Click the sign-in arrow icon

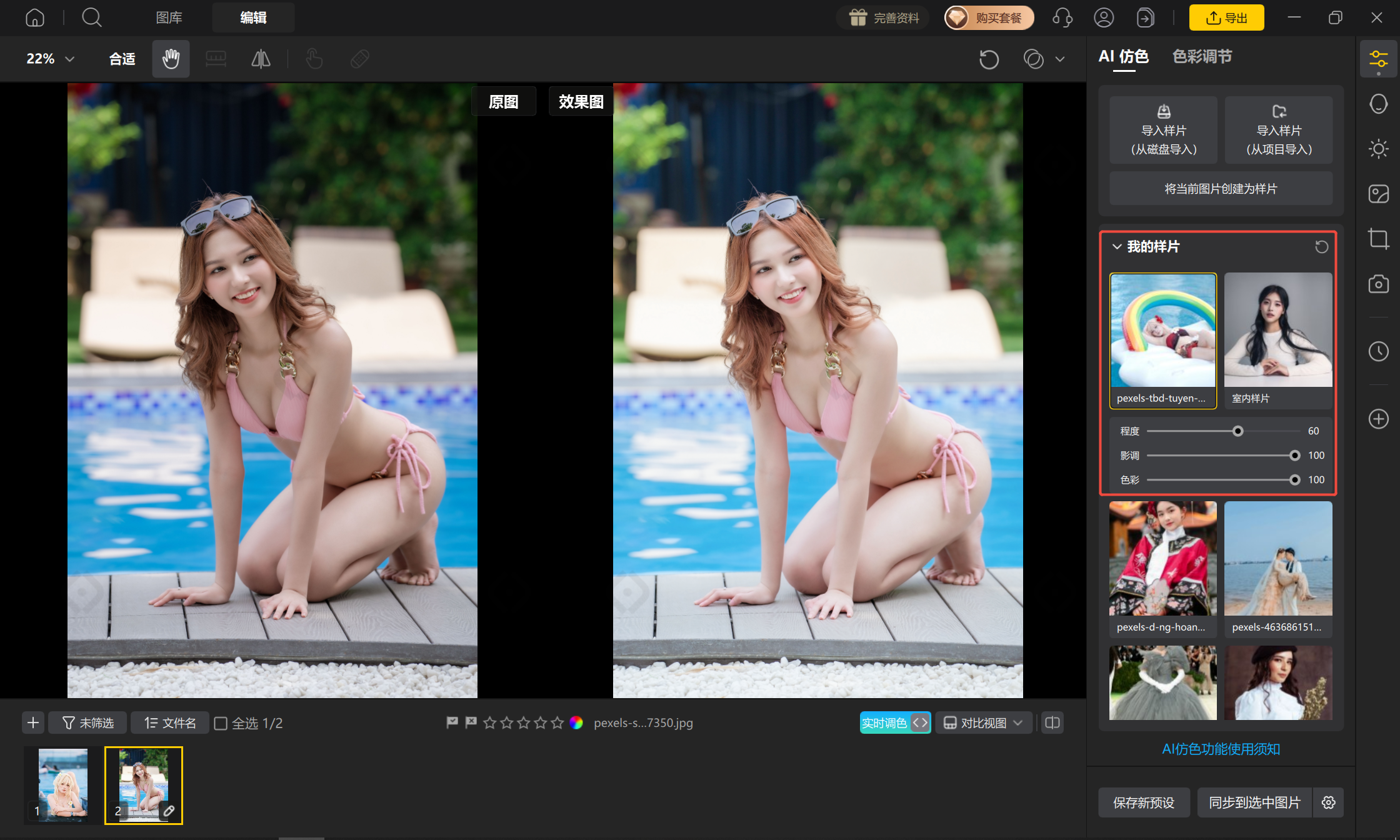click(x=1145, y=17)
